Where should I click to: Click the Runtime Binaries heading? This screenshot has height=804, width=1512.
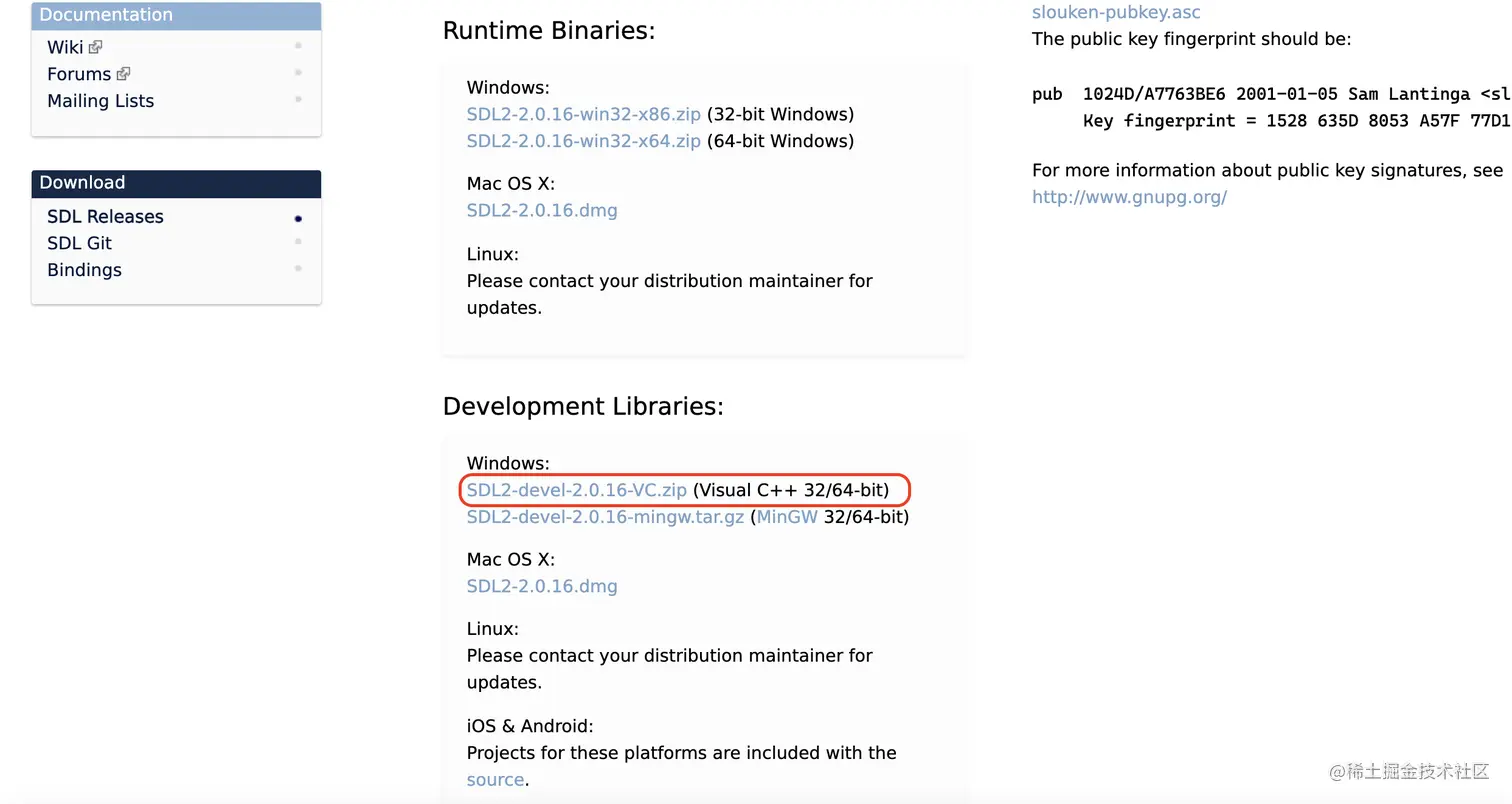pos(548,31)
